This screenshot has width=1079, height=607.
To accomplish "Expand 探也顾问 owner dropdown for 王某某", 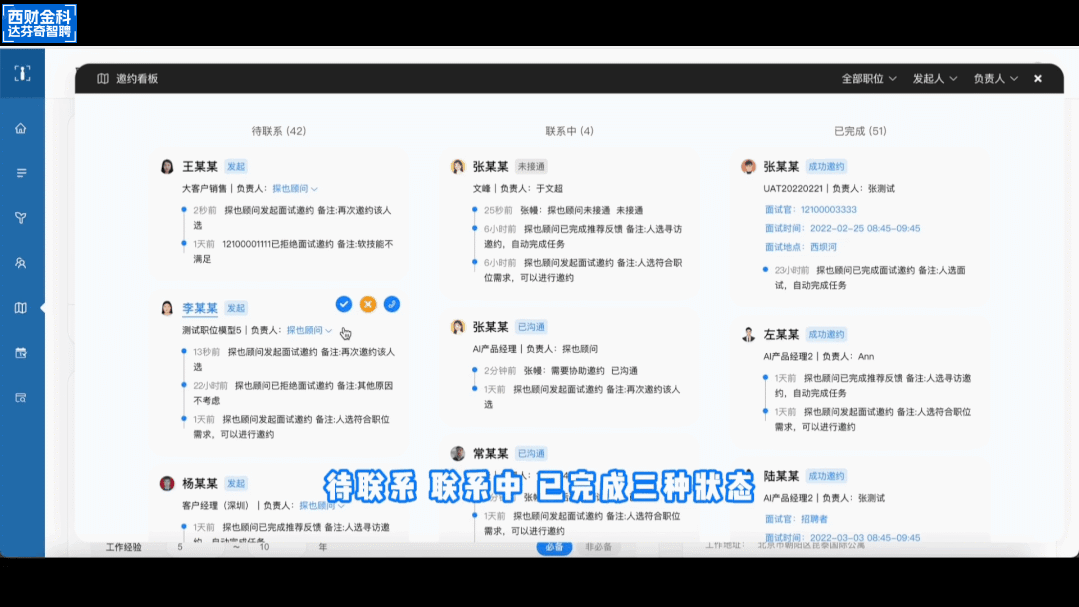I will click(x=295, y=189).
